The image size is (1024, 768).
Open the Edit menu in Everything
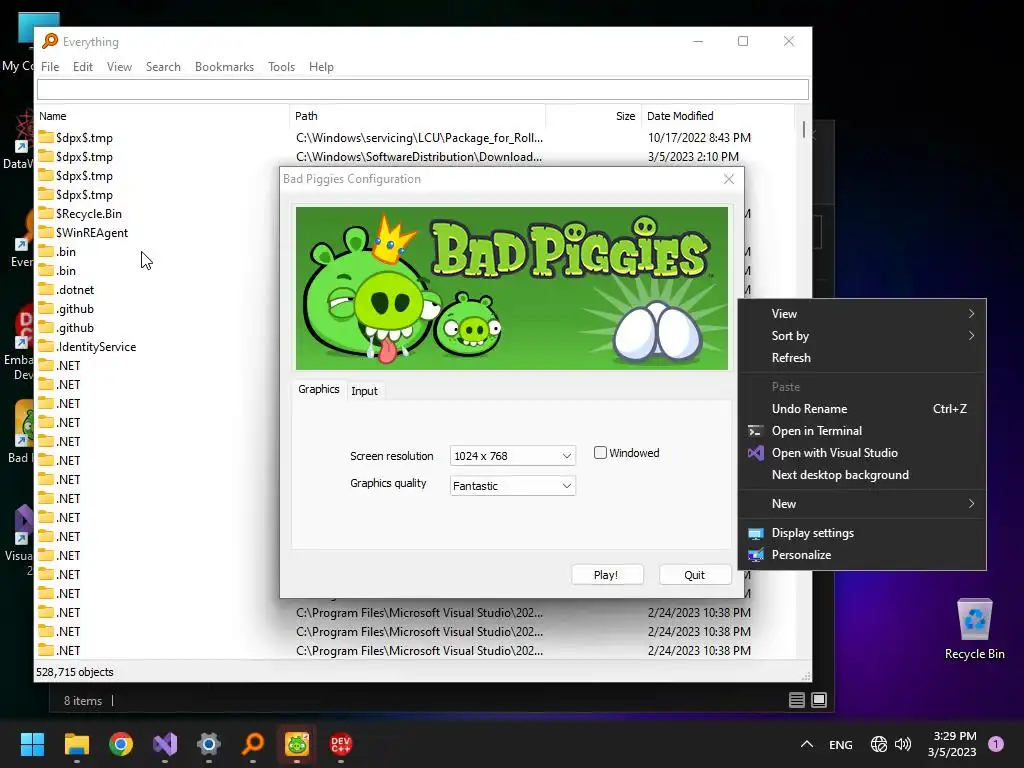(82, 67)
